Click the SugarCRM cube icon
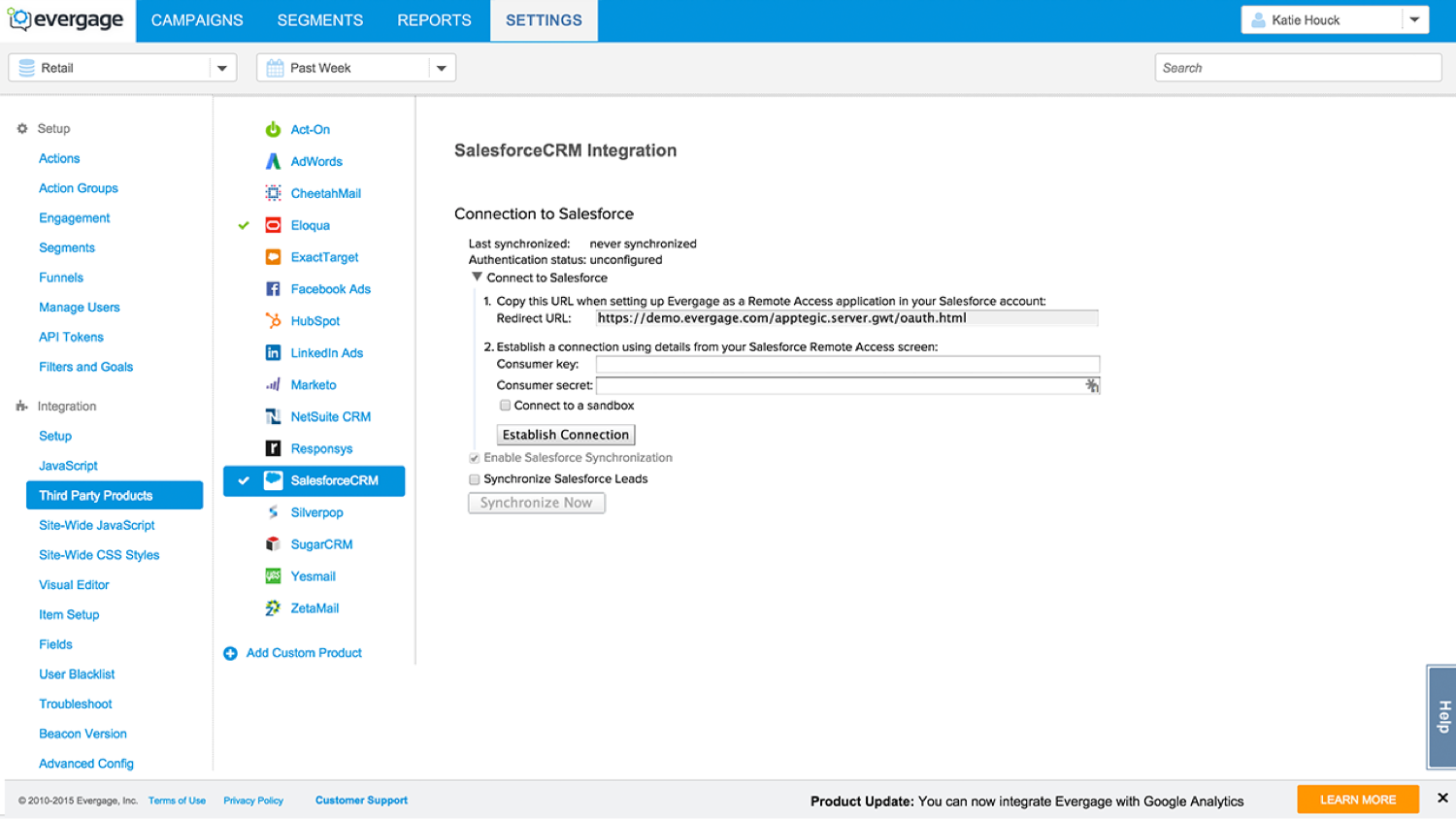The height and width of the screenshot is (819, 1456). (274, 543)
